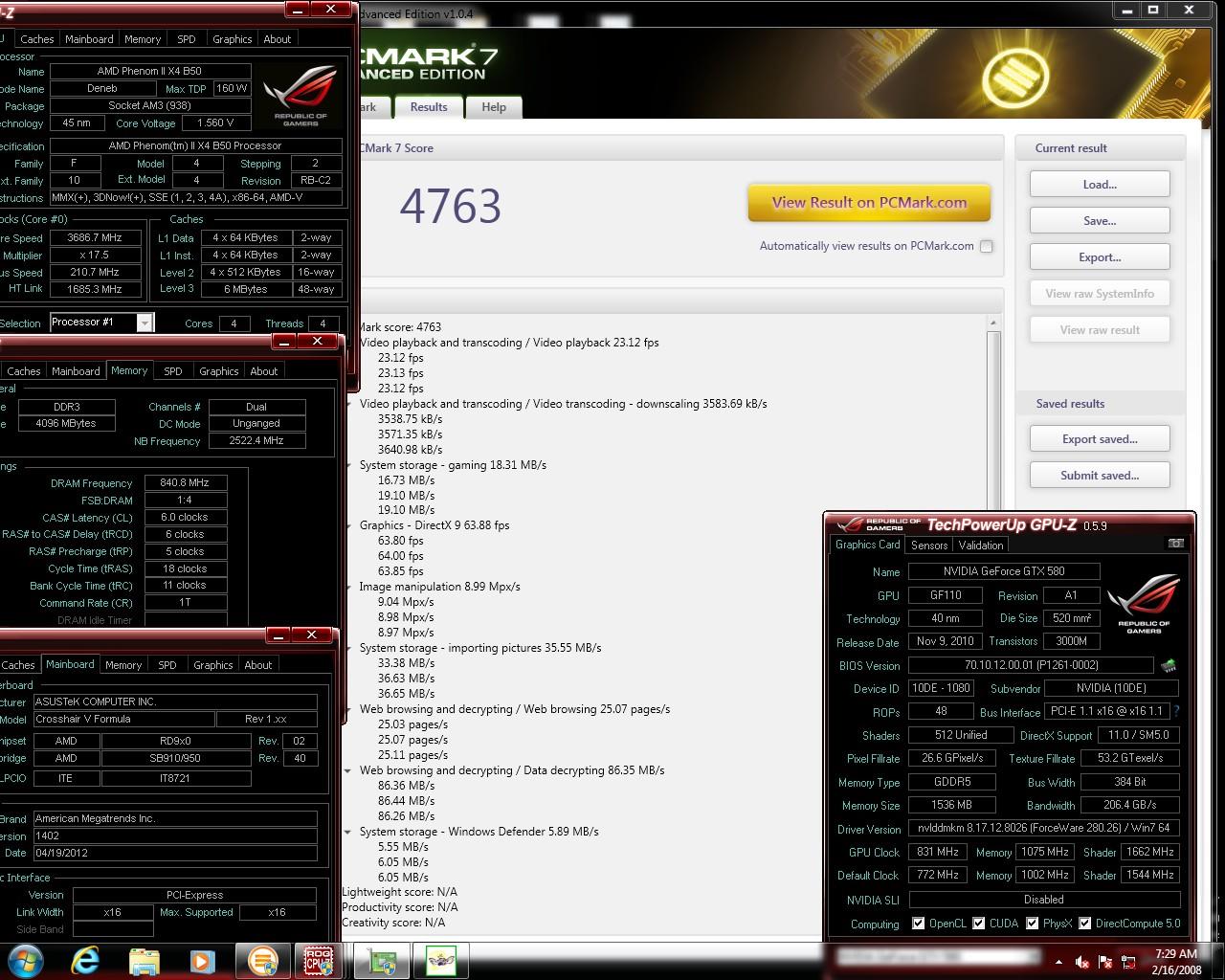Toggle CUDA checkbox in GPU-Z

[x=979, y=924]
